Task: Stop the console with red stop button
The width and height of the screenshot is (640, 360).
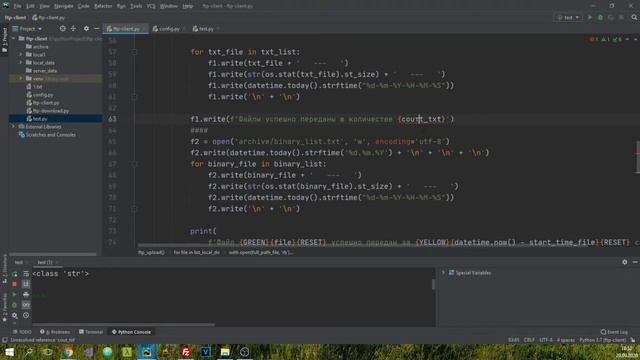Action: [15, 284]
